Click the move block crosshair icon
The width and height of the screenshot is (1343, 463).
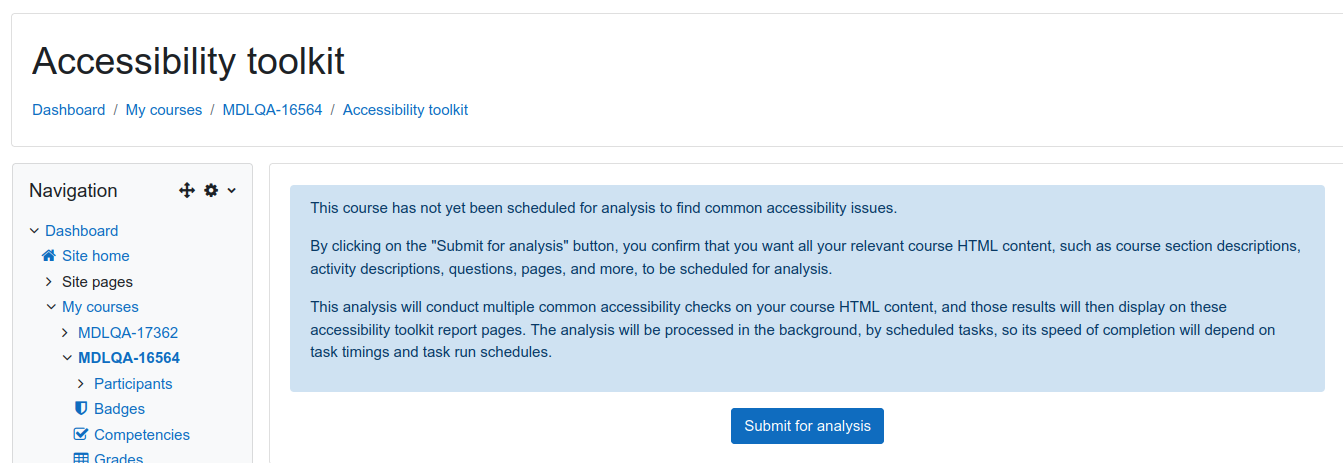pos(186,190)
